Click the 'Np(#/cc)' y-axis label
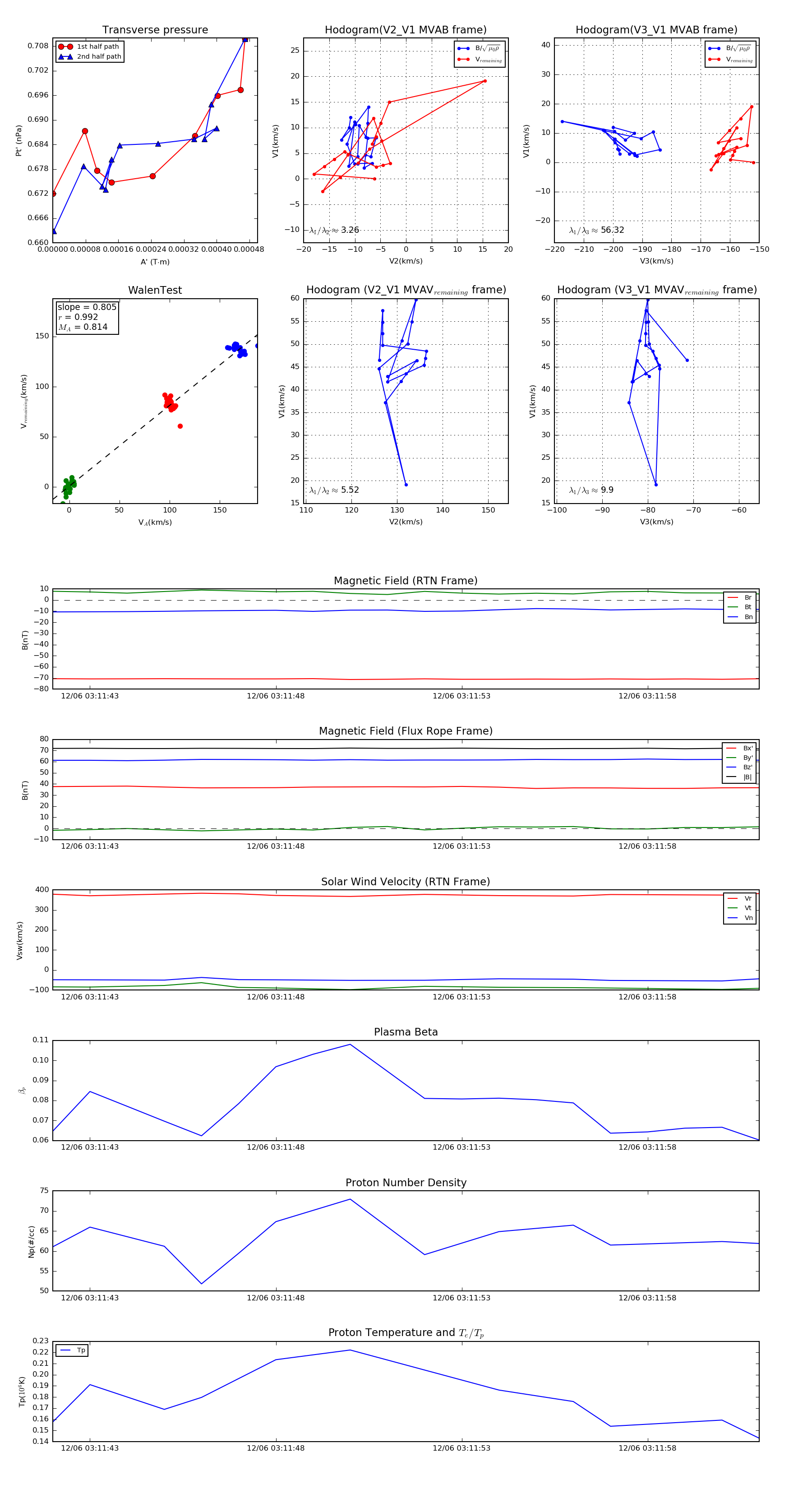 coord(31,1242)
